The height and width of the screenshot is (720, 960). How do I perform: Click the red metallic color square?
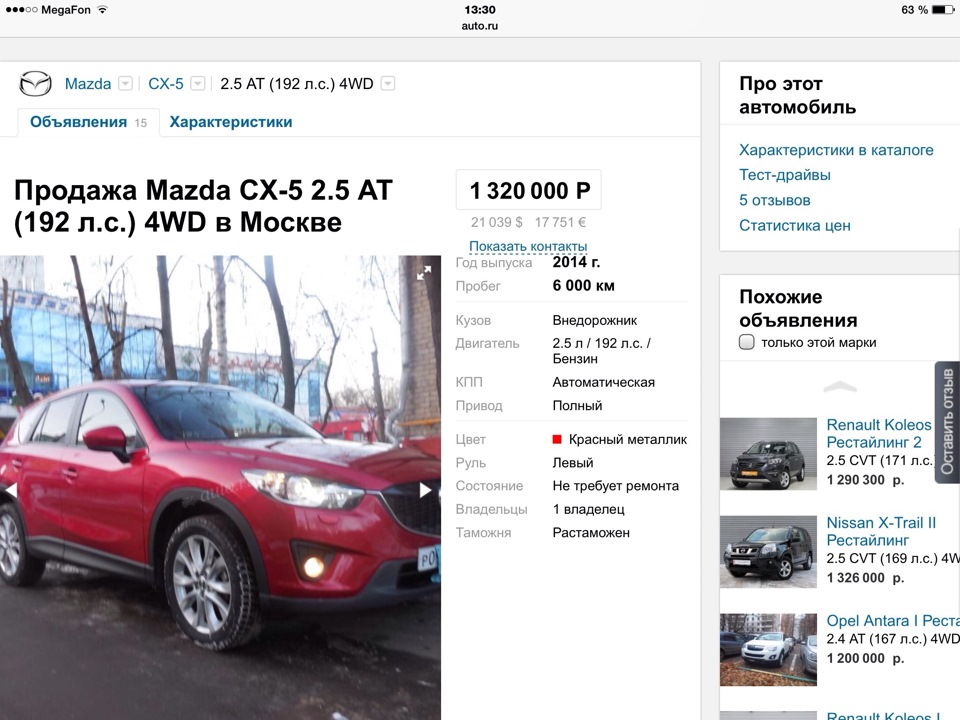[x=557, y=439]
